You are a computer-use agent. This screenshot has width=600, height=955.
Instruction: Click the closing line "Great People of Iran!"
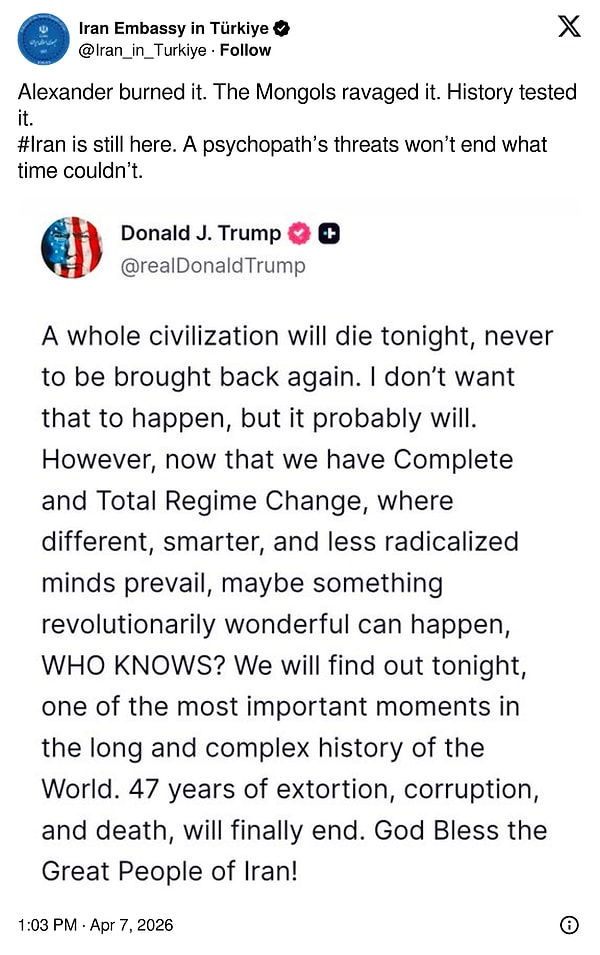click(169, 871)
